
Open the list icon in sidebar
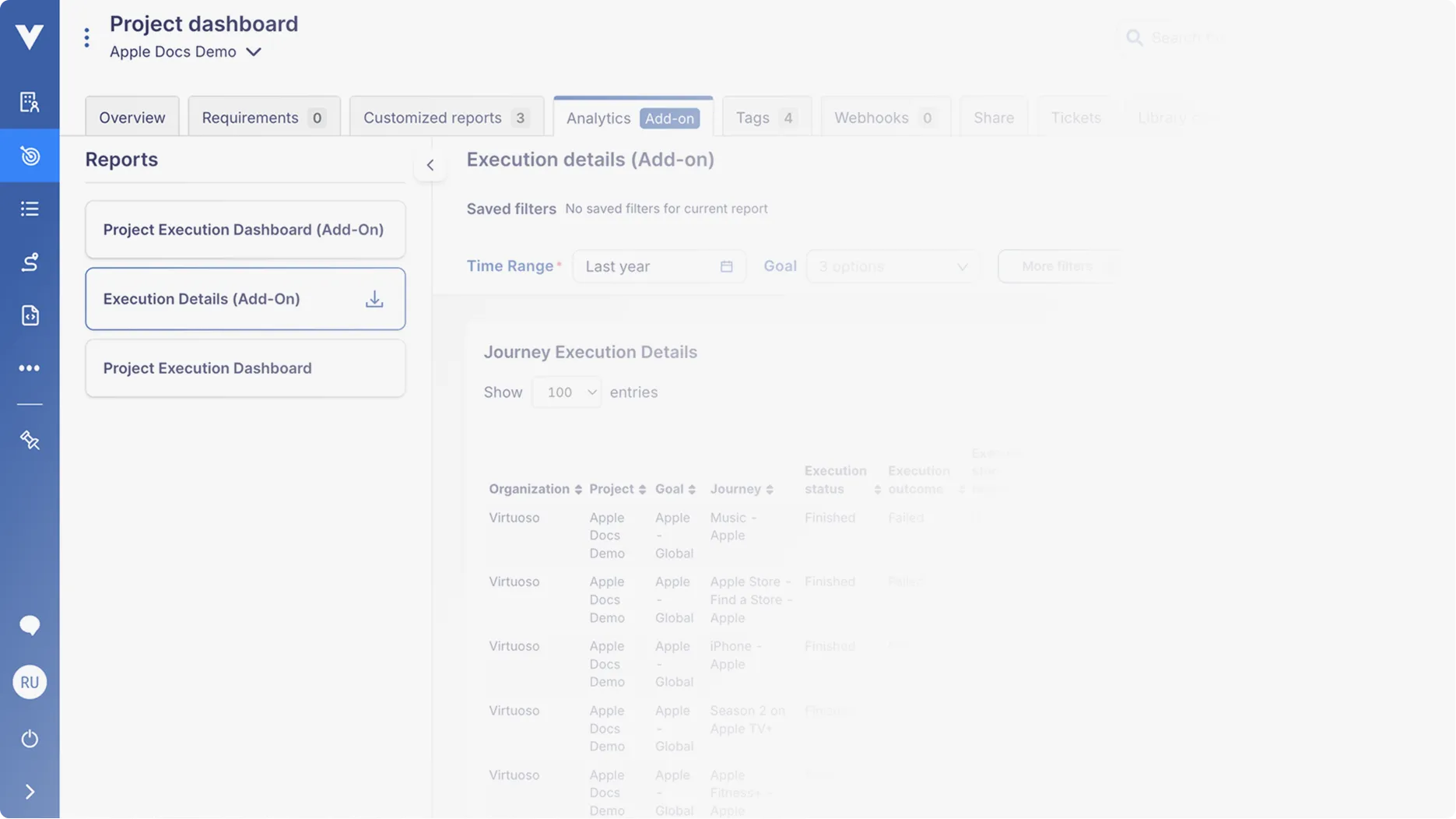[30, 209]
